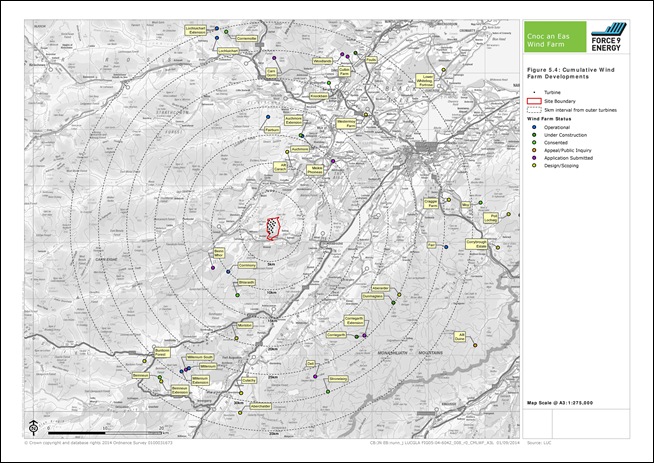Click the Carn Gorm label
This screenshot has width=654, height=463.
pyautogui.click(x=271, y=73)
